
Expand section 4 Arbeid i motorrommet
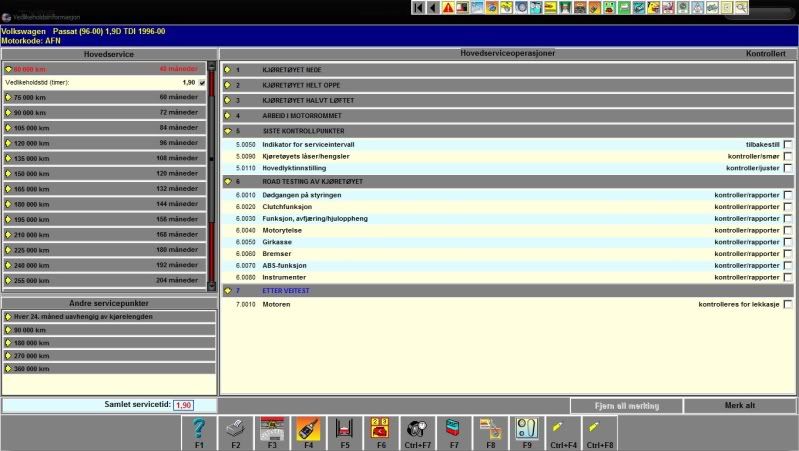tap(227, 116)
